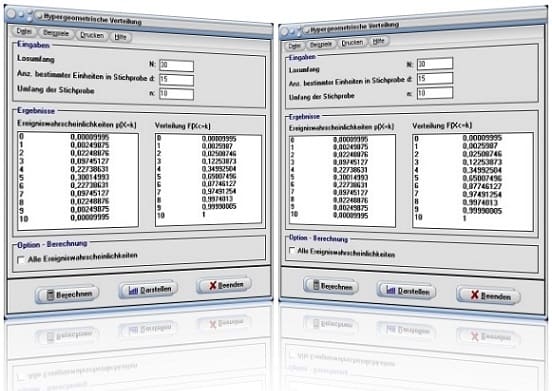Screen dimensions: 552x391
Task: Select row 7 in right Verteilung list
Action: 473,194
